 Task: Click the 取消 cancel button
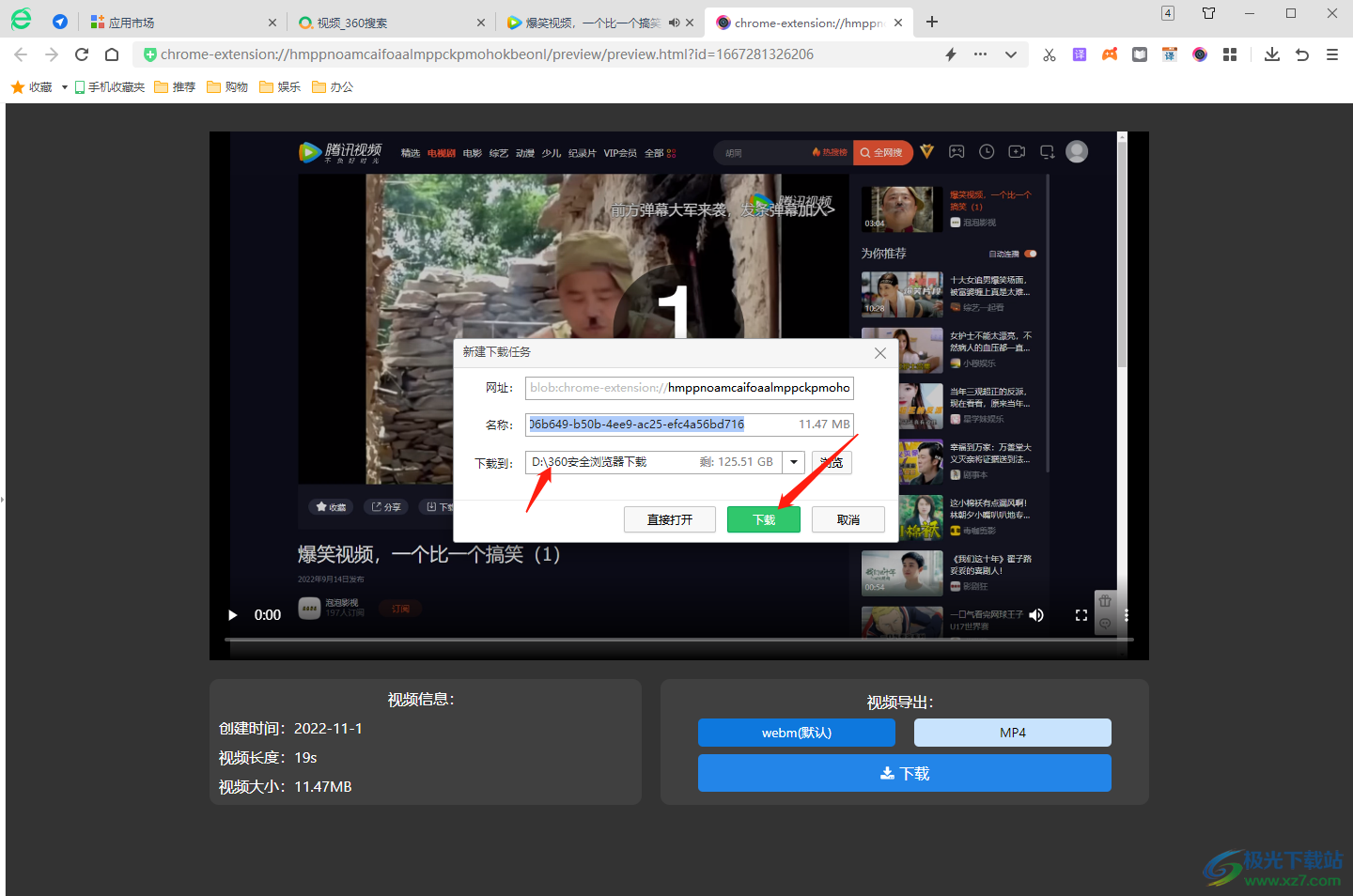pos(848,519)
